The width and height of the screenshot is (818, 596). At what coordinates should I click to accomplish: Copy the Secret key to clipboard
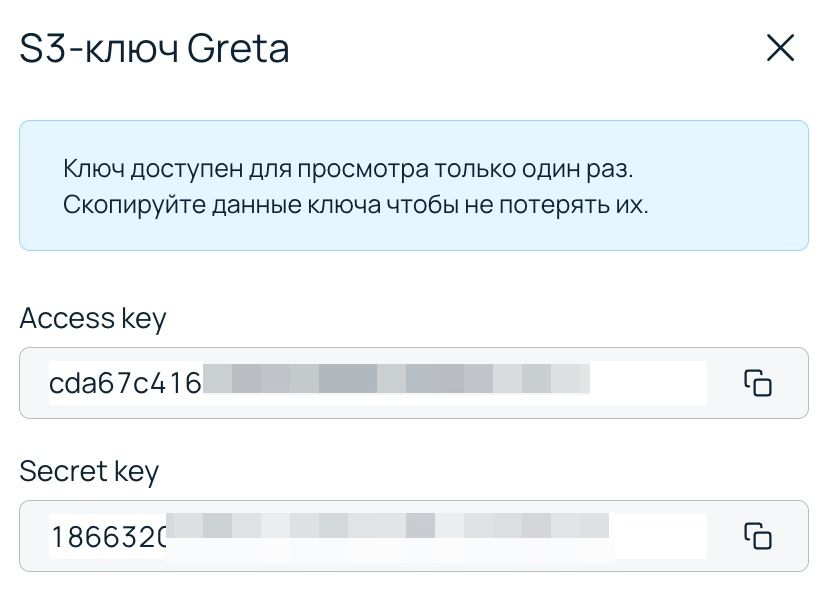click(x=757, y=535)
